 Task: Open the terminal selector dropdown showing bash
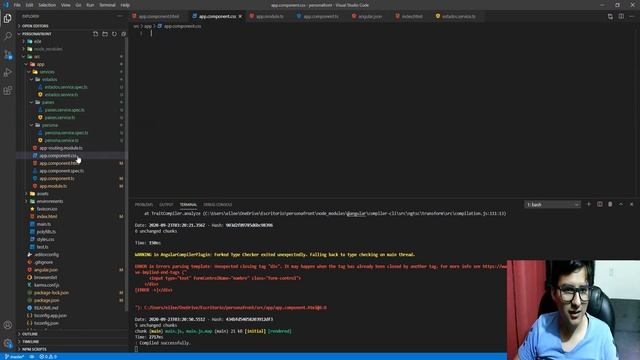[x=552, y=204]
